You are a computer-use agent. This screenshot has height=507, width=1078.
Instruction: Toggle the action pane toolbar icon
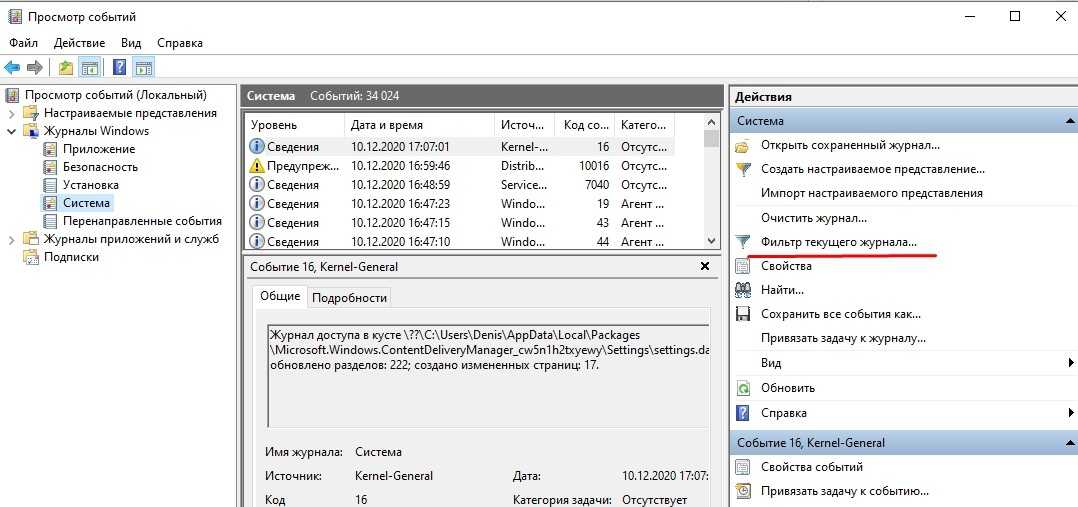pyautogui.click(x=143, y=68)
